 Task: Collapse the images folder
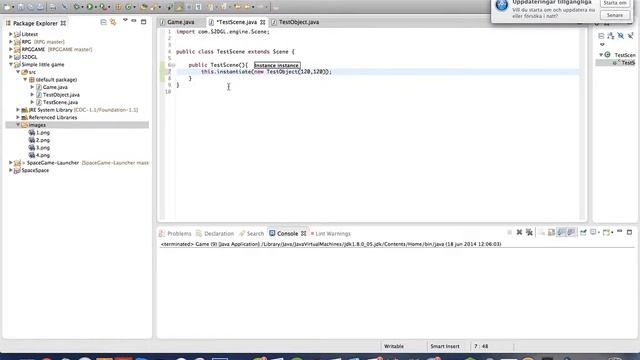click(x=18, y=125)
